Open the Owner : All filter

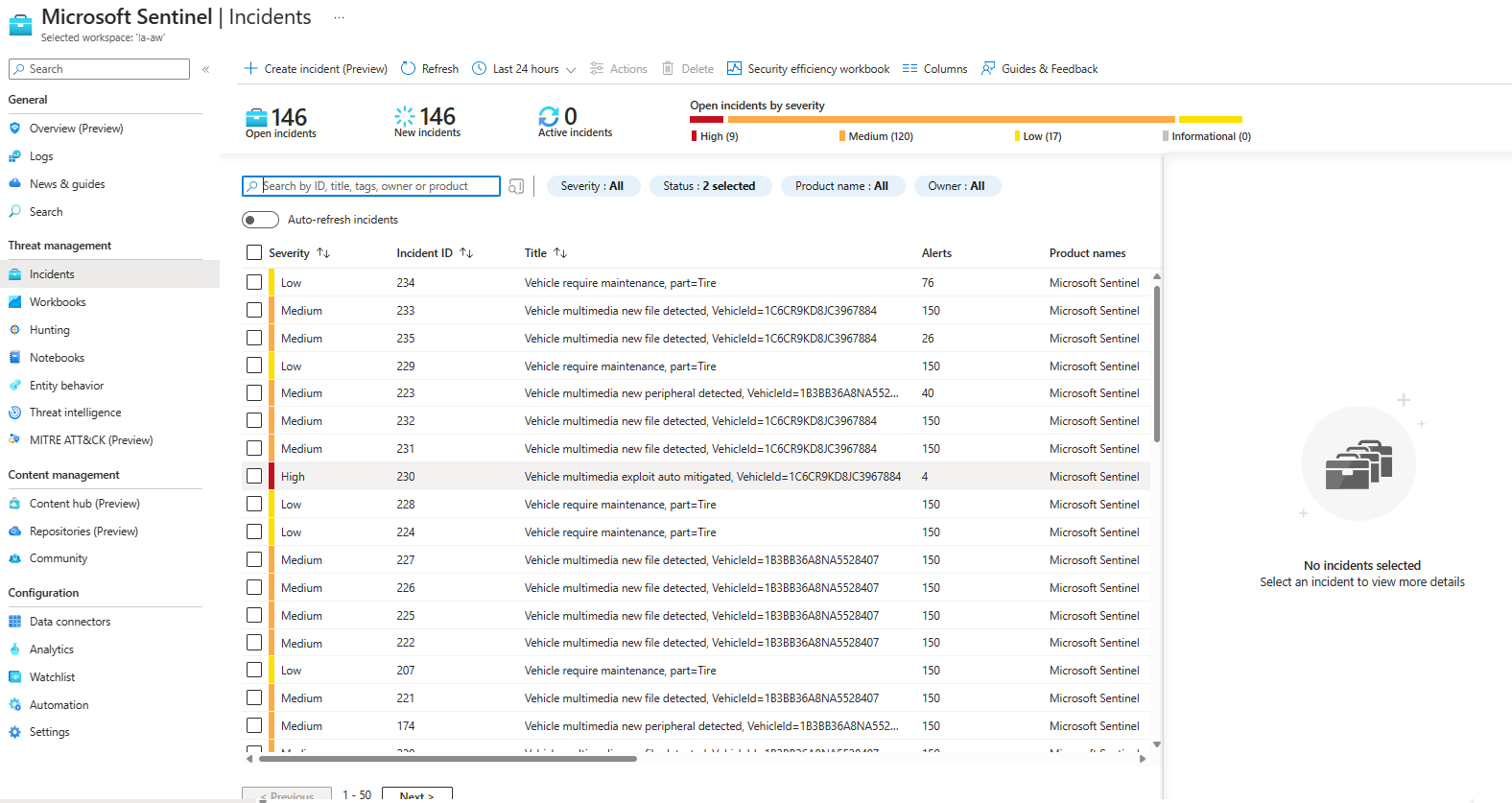coord(957,186)
